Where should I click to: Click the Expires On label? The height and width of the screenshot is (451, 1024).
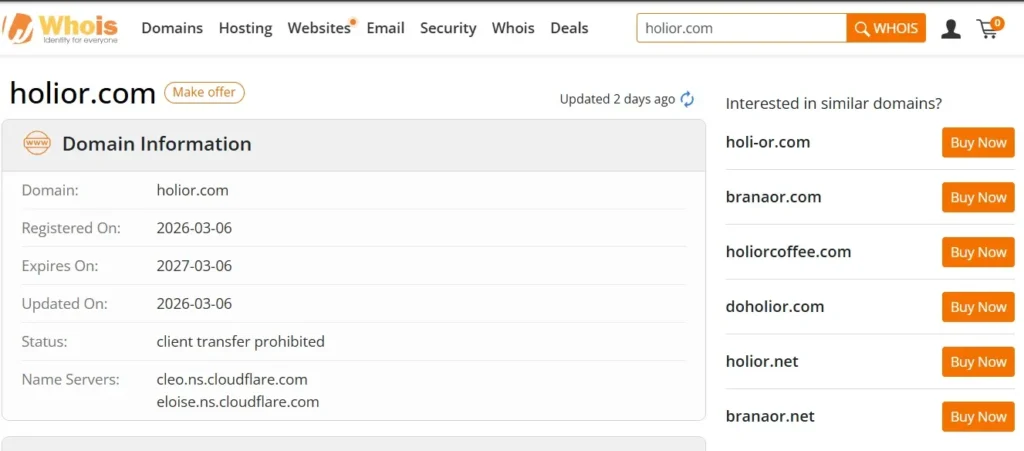tap(59, 266)
